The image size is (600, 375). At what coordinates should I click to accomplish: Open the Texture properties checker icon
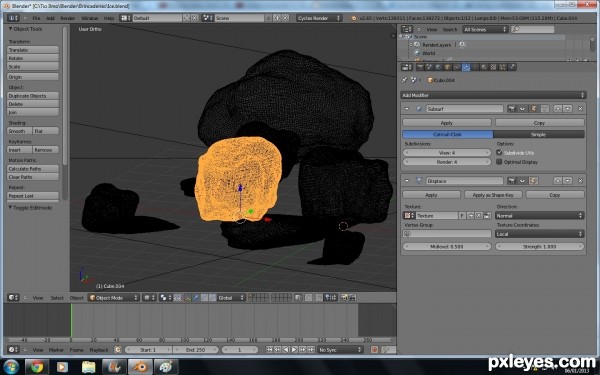(494, 67)
